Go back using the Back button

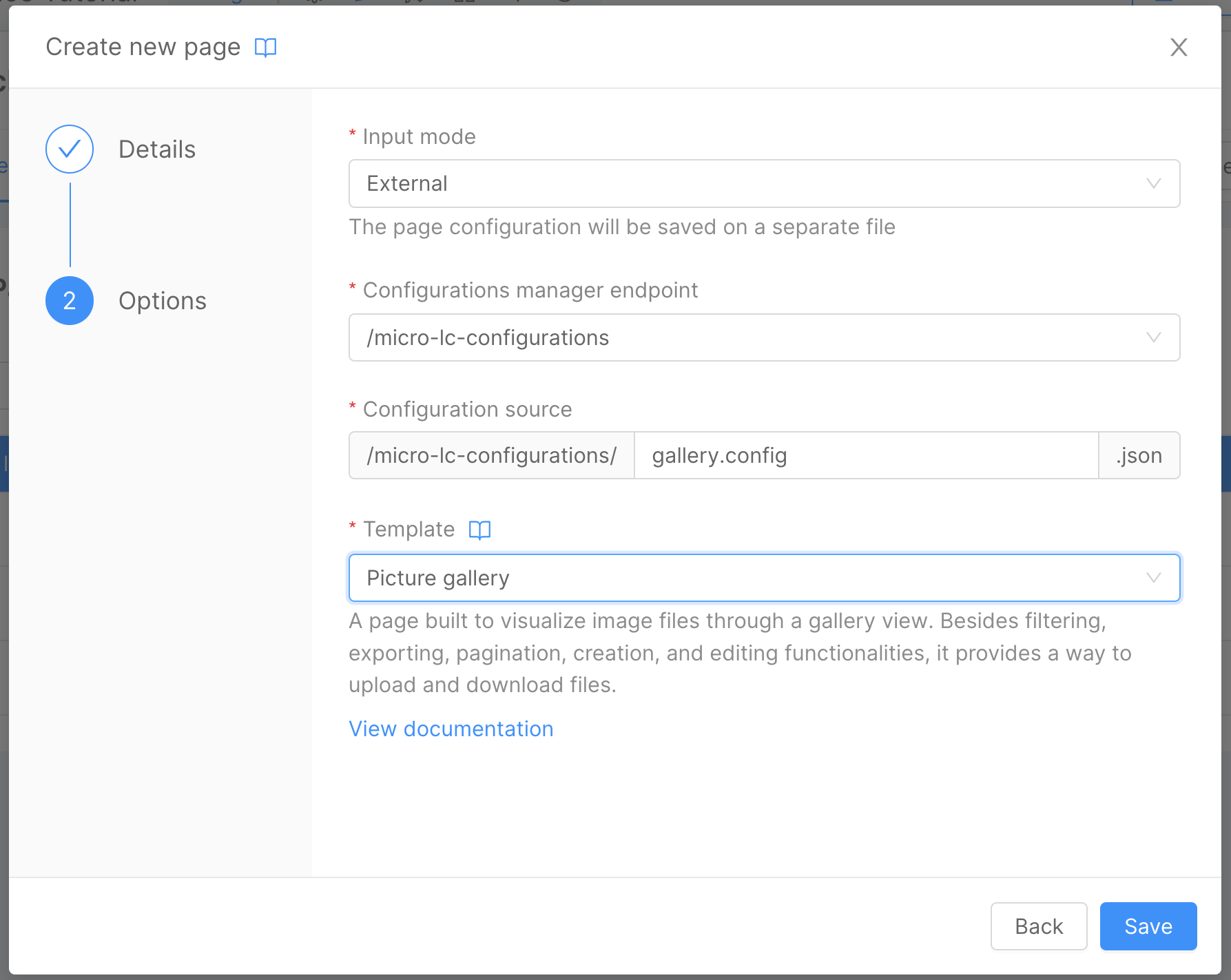[x=1038, y=926]
